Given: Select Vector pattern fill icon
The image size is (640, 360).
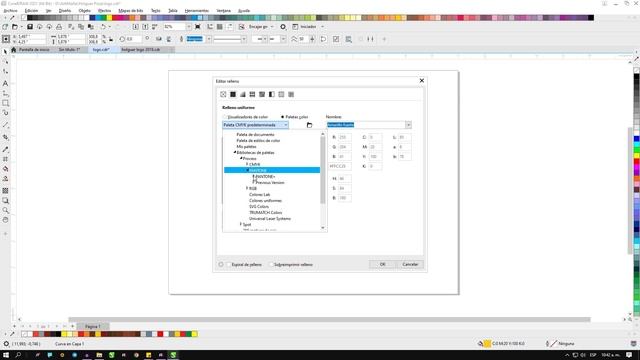Looking at the screenshot, I should click(252, 94).
